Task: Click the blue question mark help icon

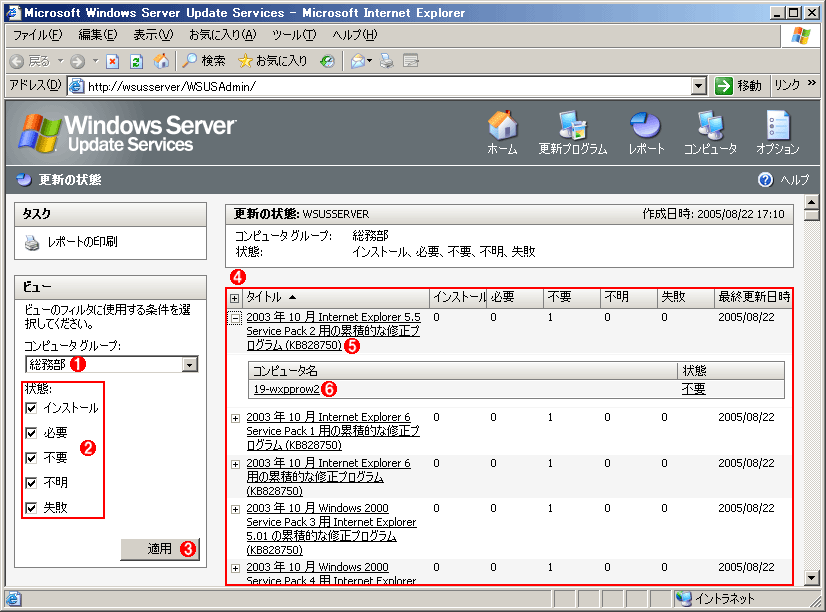Action: coord(765,180)
